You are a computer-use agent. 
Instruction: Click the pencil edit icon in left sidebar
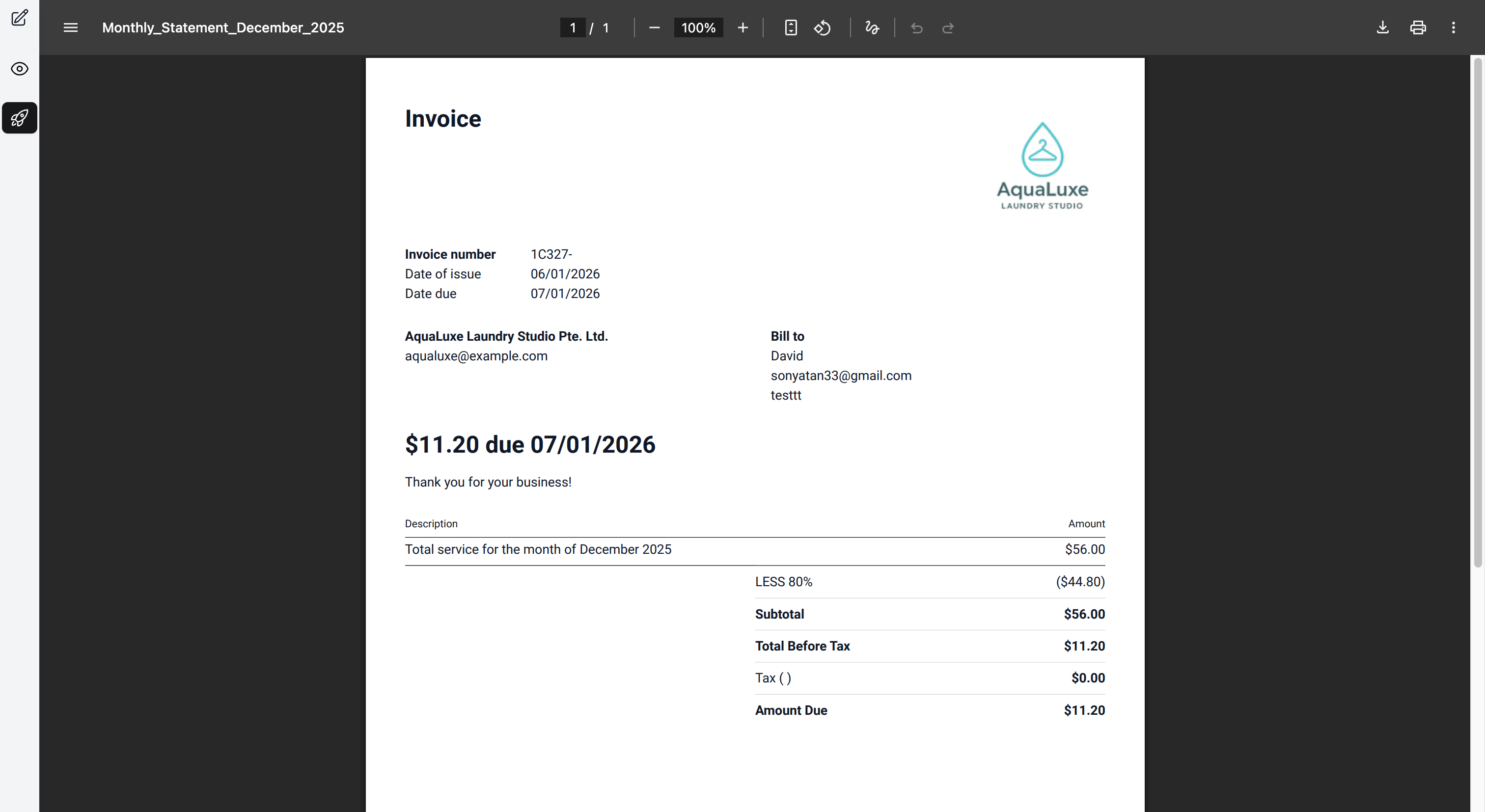[20, 18]
